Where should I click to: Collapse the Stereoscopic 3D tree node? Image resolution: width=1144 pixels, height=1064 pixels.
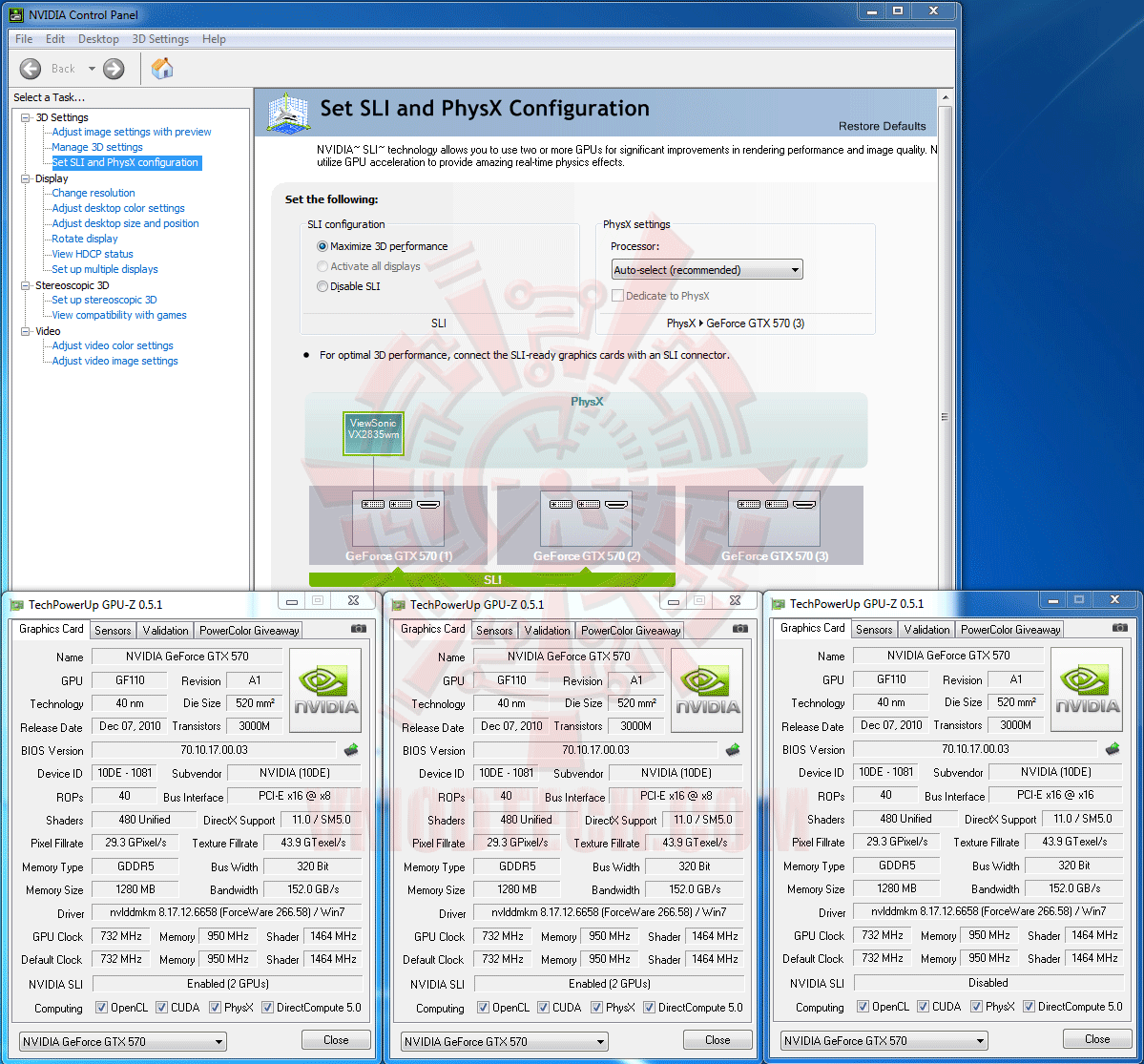point(26,286)
